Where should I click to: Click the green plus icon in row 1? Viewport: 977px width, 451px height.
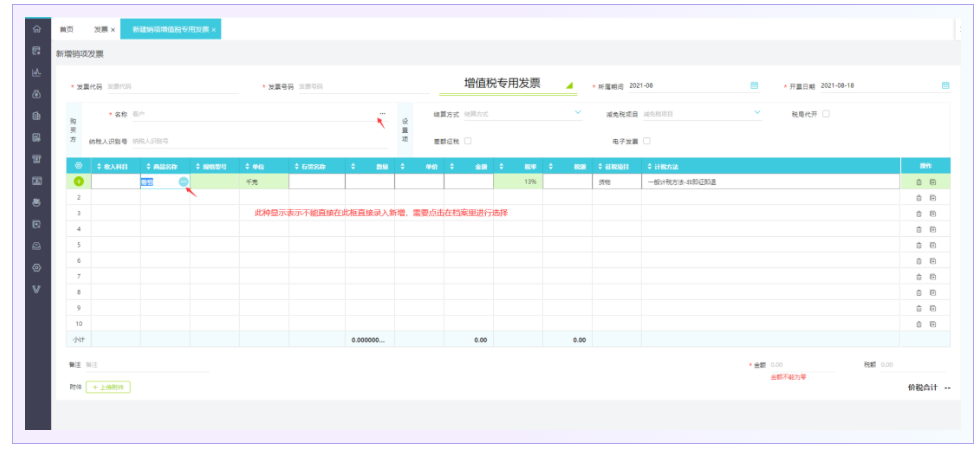[x=79, y=182]
